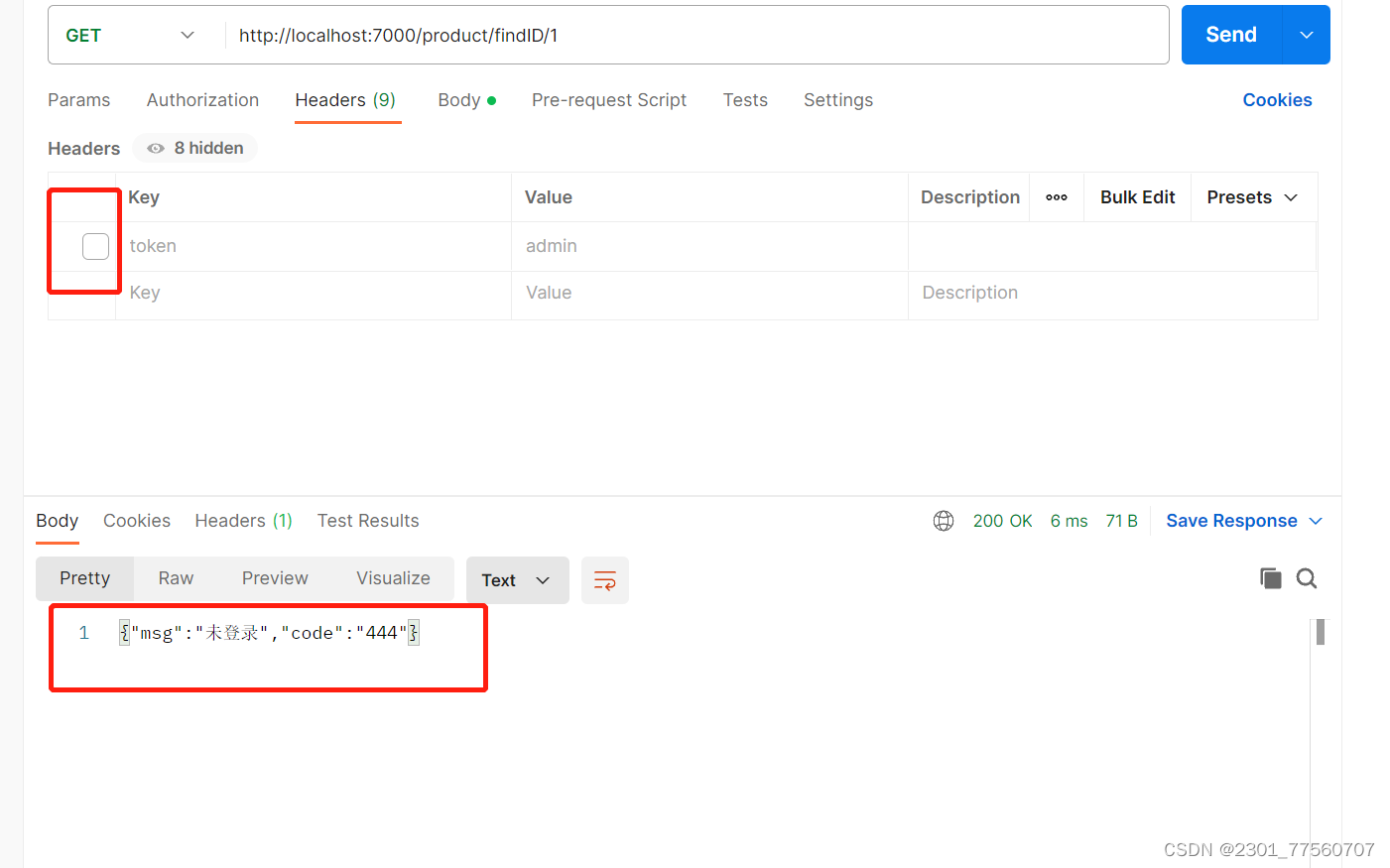
Task: Click the token key cell
Action: click(314, 246)
